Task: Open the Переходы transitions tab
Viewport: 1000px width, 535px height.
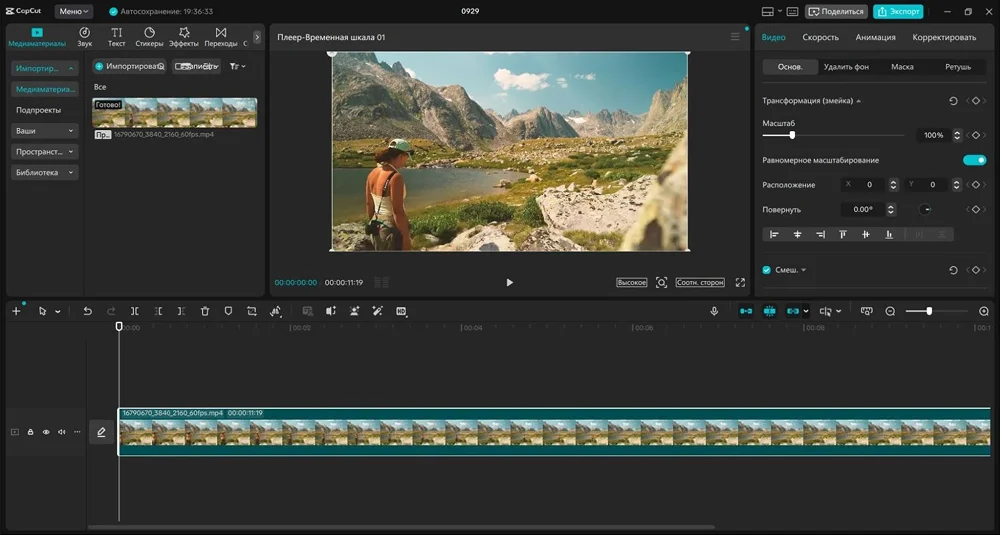Action: click(221, 36)
